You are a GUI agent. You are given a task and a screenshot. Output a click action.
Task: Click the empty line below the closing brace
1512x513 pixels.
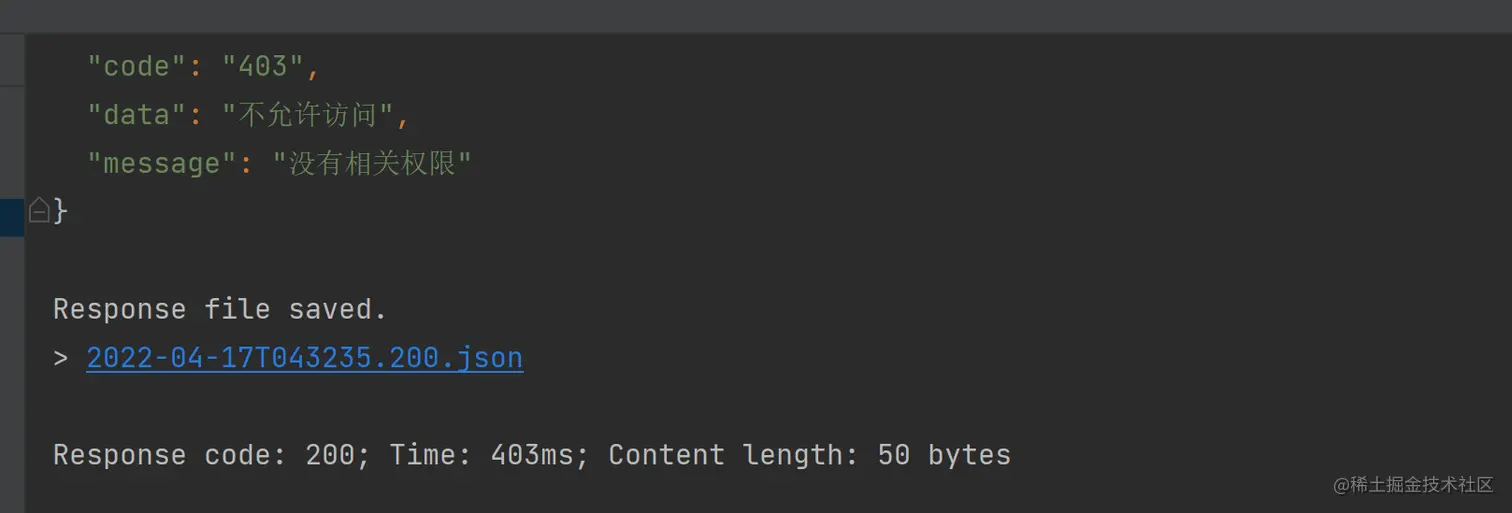[x=400, y=260]
